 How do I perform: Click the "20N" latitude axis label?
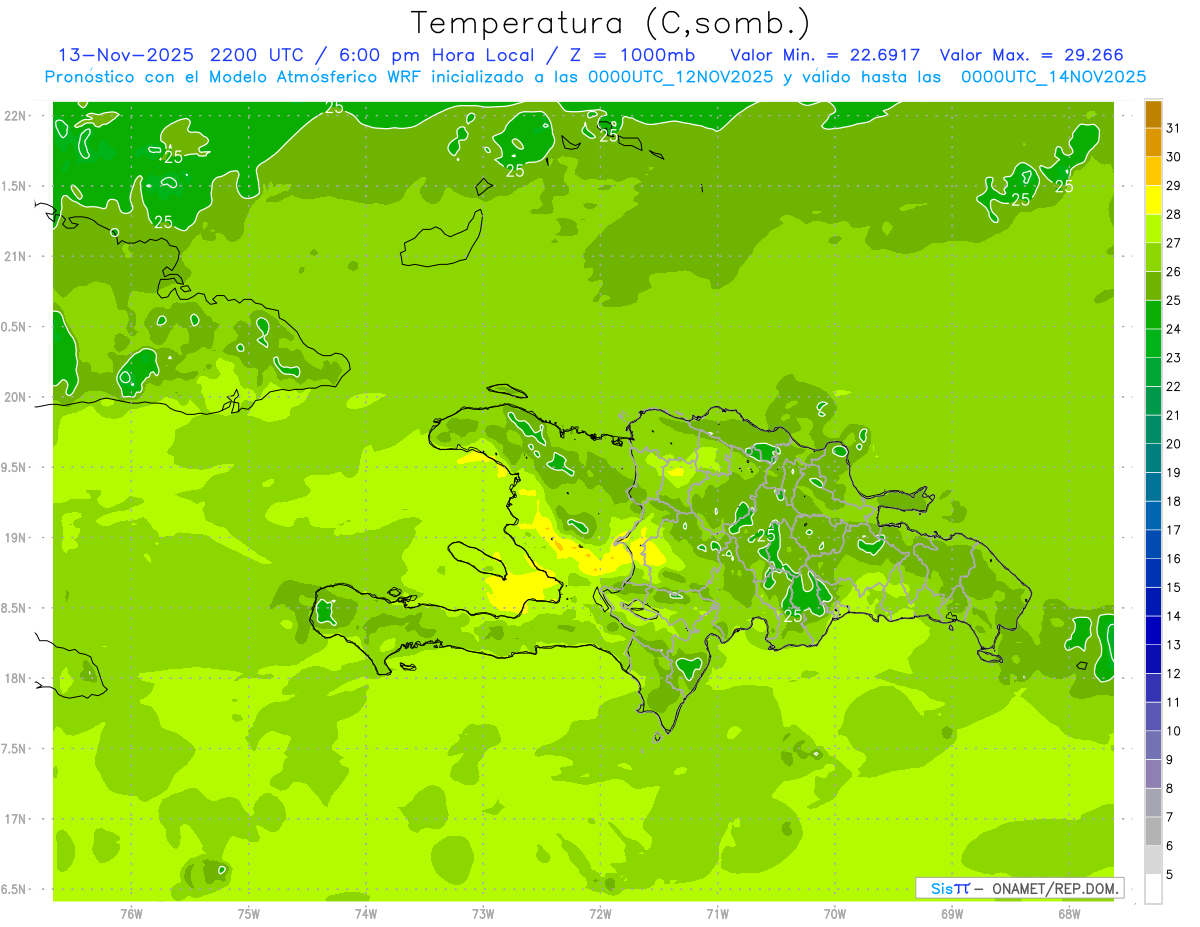coord(16,397)
